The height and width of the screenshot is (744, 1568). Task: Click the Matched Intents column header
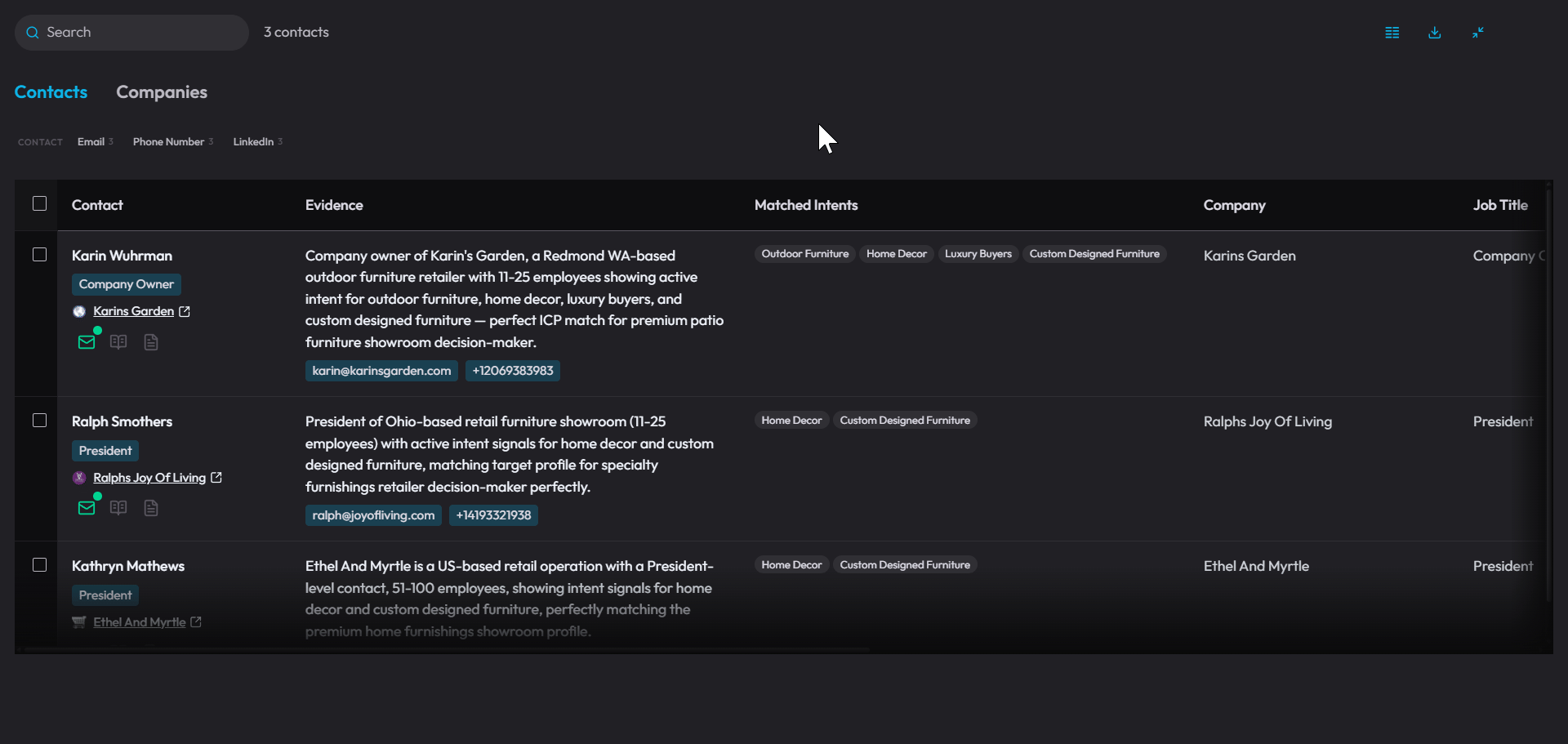point(806,205)
